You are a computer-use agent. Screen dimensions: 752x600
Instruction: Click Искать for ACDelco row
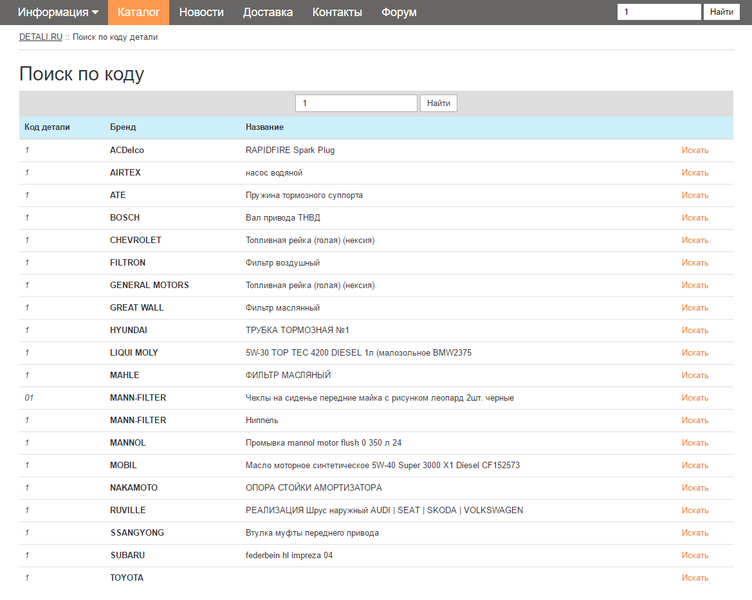695,150
